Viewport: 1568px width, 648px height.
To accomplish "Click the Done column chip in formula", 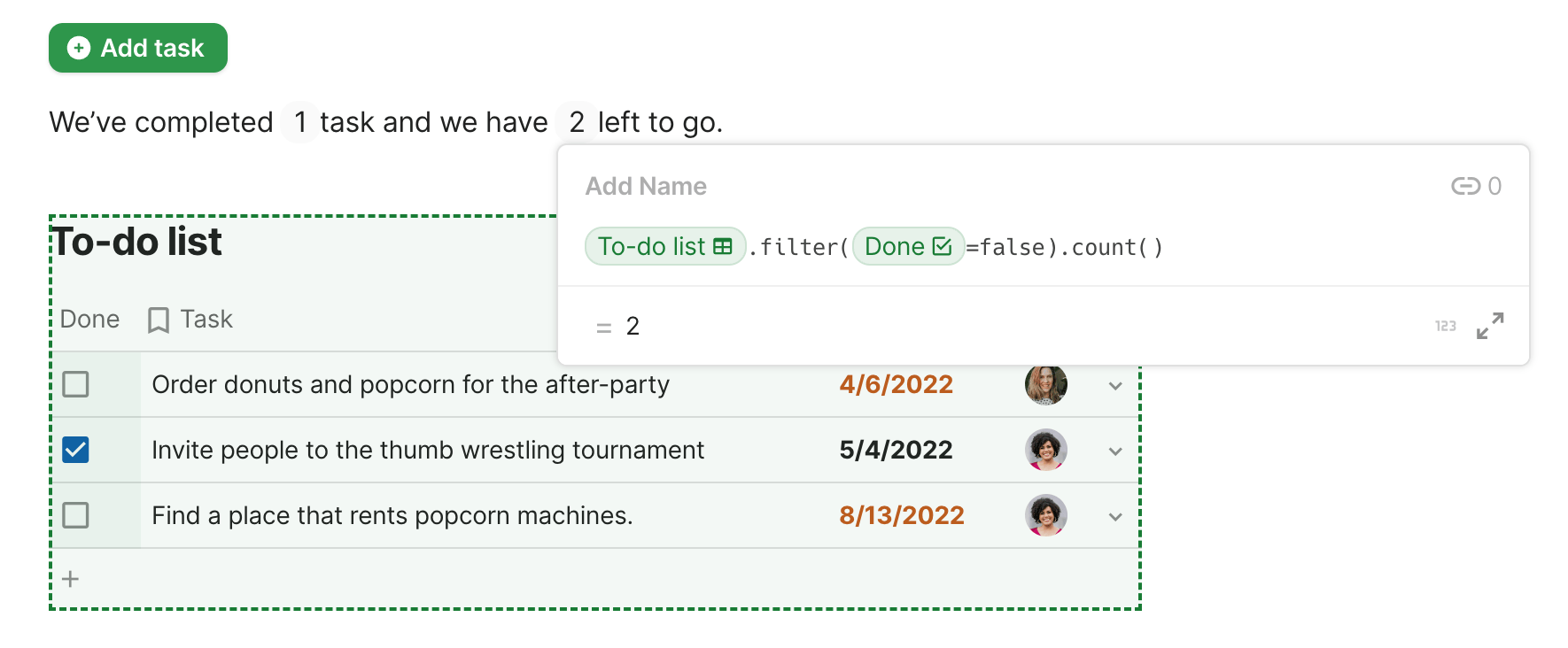I will [908, 246].
